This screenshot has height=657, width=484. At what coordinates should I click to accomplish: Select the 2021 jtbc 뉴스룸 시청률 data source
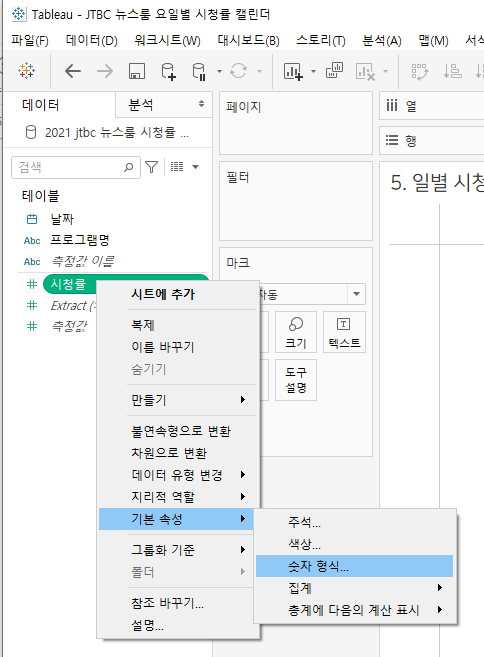[x=117, y=132]
